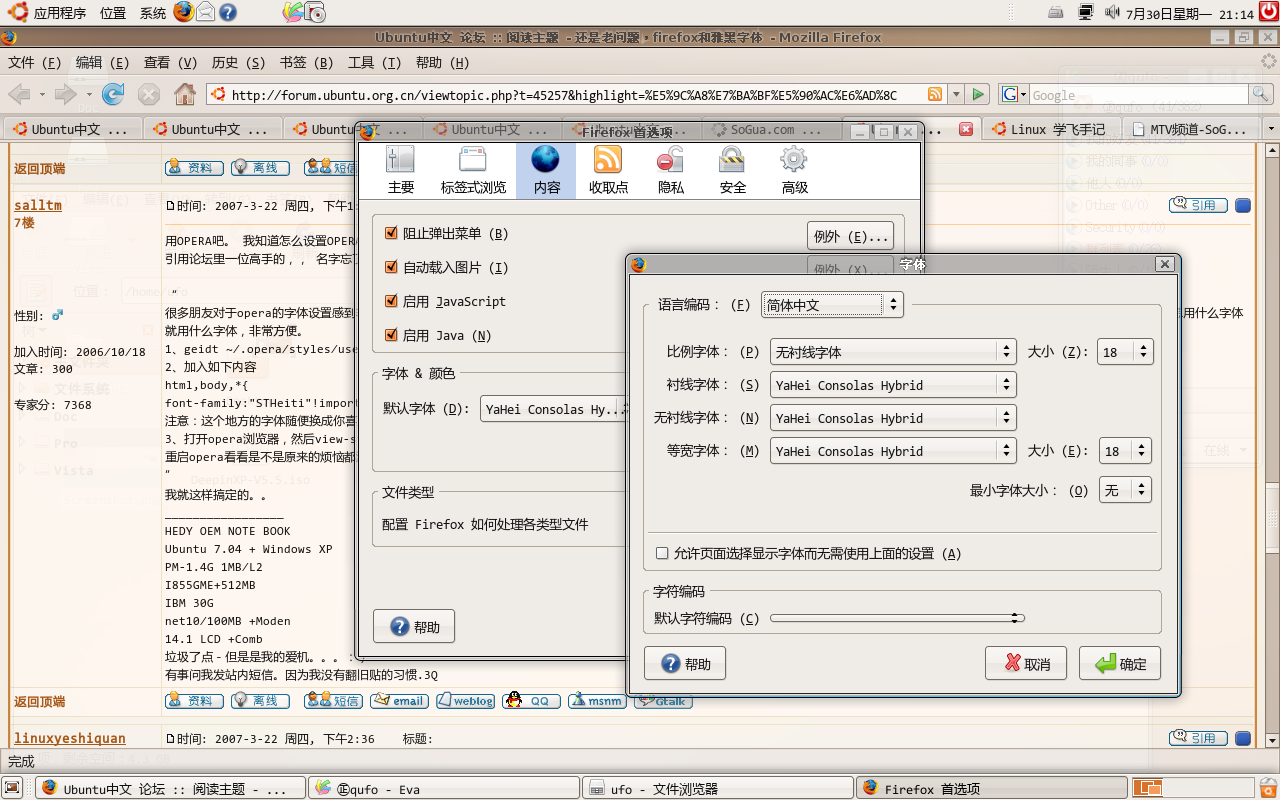Image resolution: width=1280 pixels, height=800 pixels.
Task: Enable 允许页面选择显示字体 checkbox
Action: 662,553
